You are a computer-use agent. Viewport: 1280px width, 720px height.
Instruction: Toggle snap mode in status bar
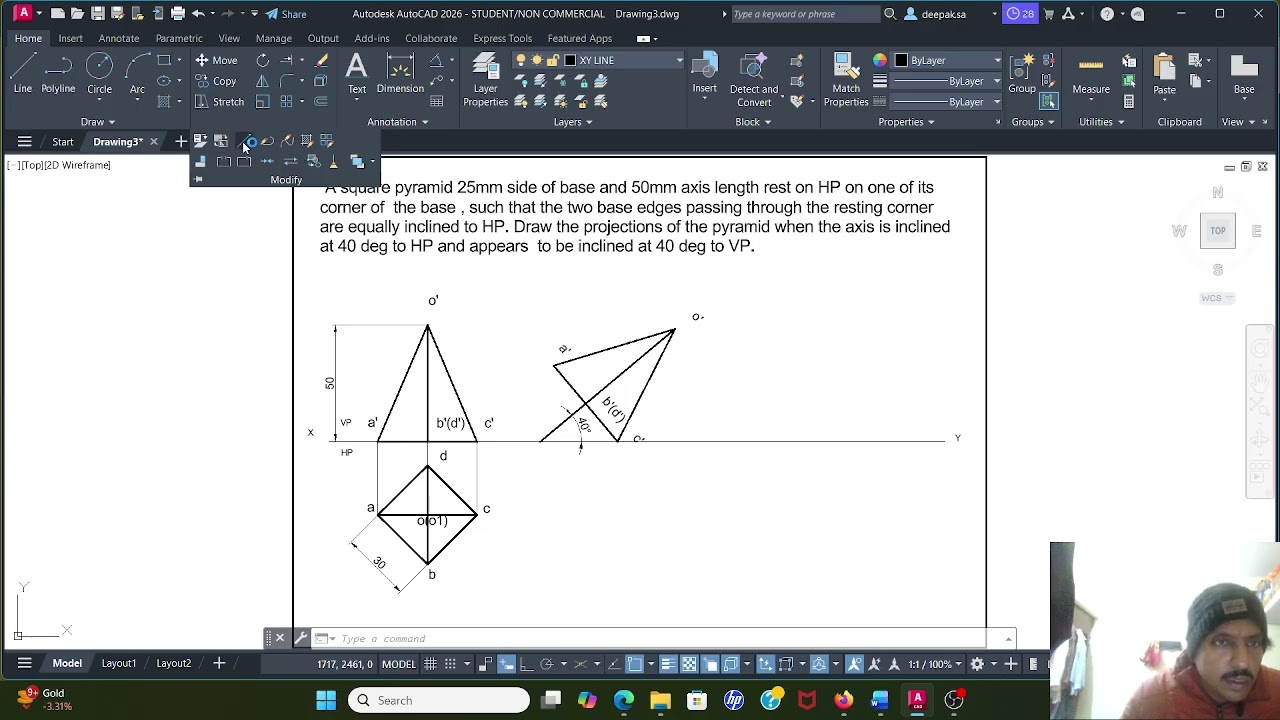coord(451,664)
